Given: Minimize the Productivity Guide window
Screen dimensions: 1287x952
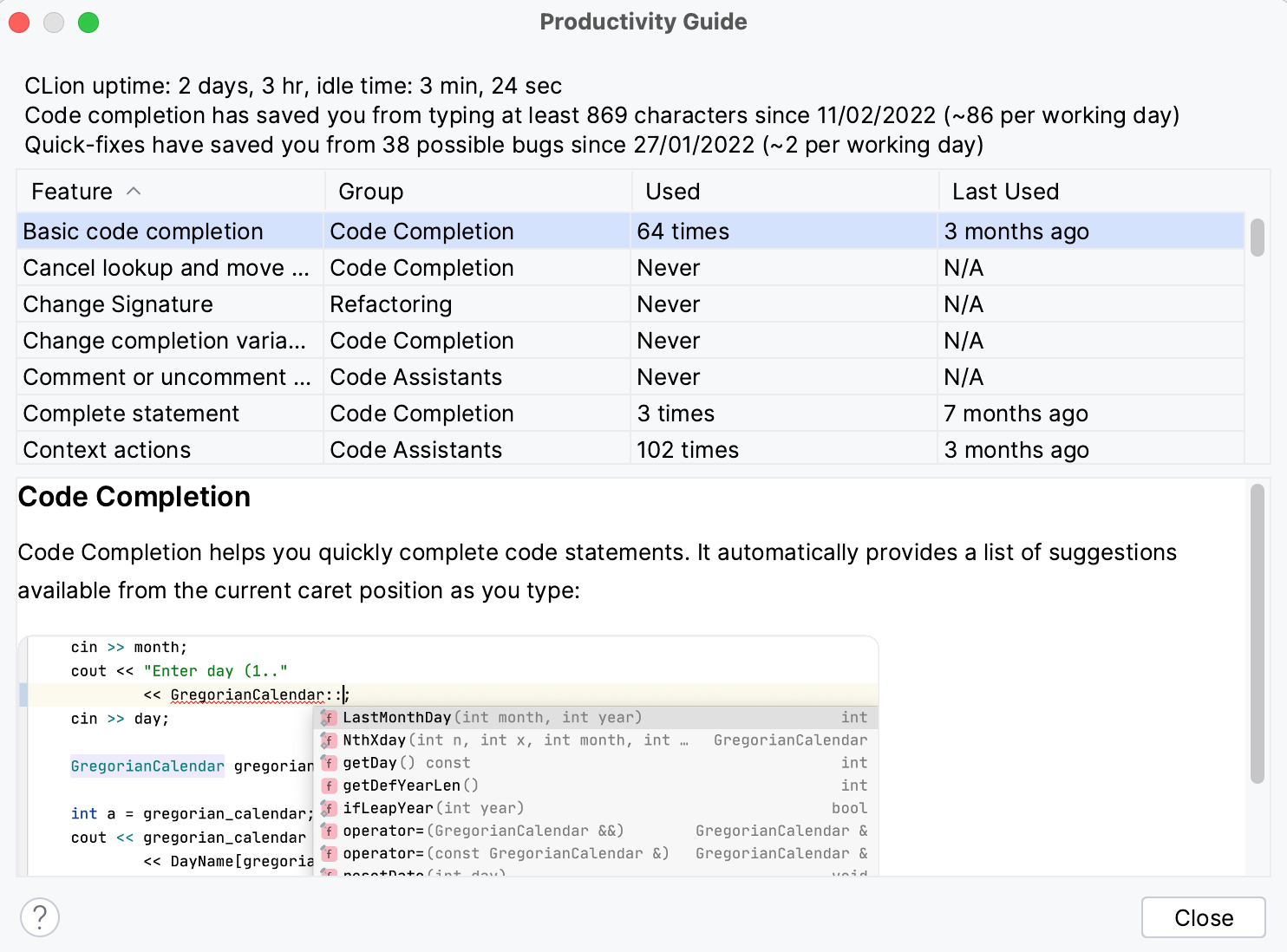Looking at the screenshot, I should click(x=53, y=23).
